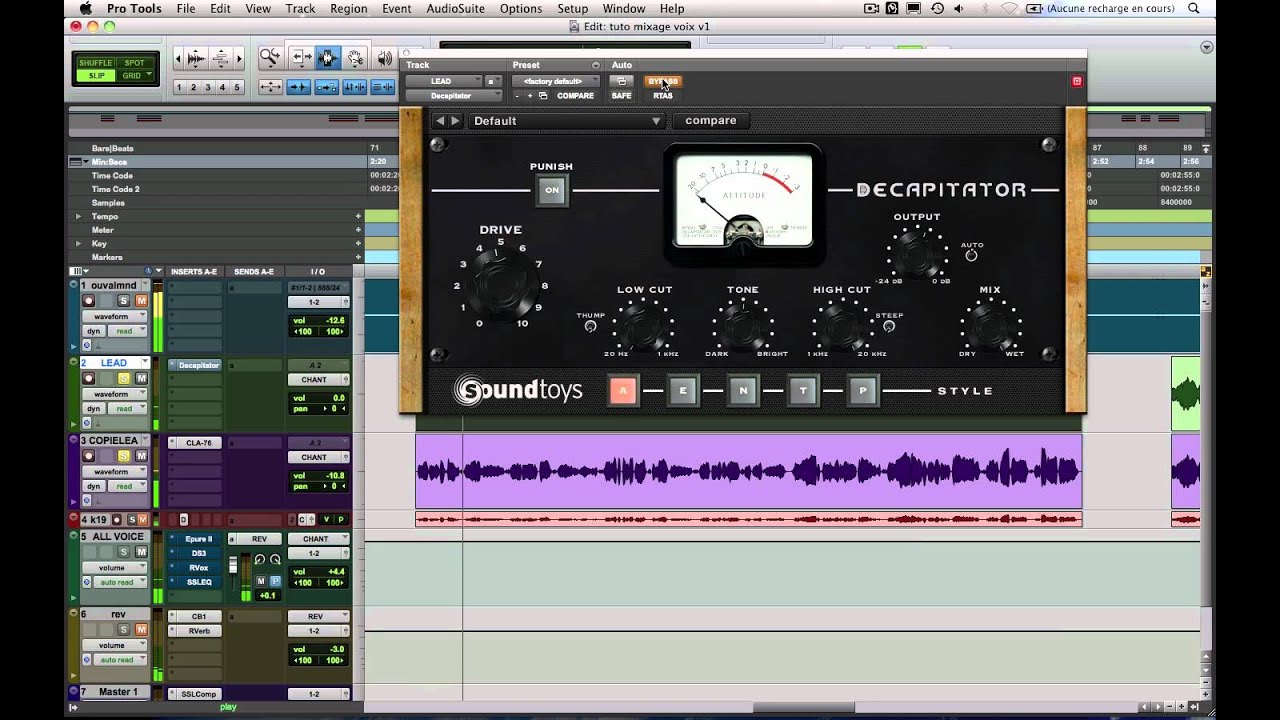Open the Setup menu
Viewport: 1280px width, 720px height.
(572, 8)
